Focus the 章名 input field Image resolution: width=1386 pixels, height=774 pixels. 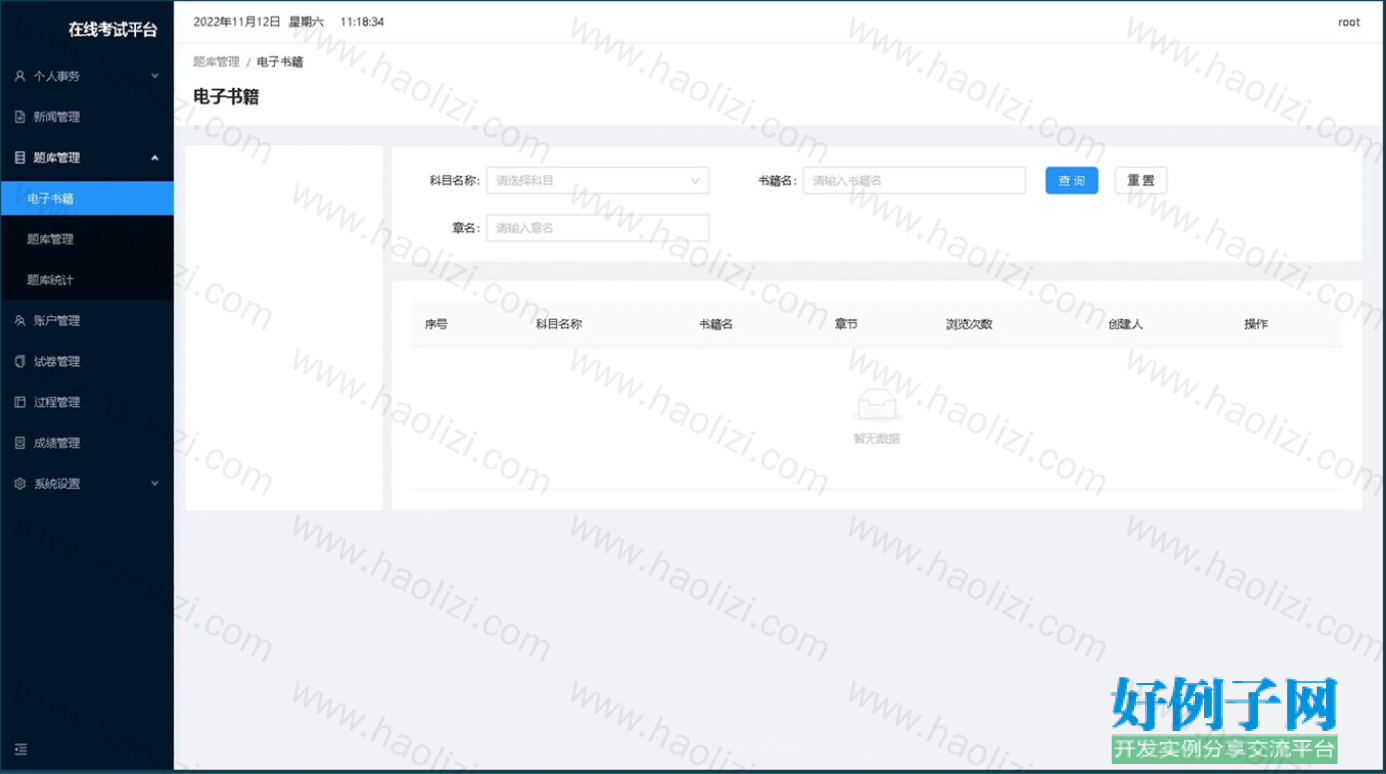coord(598,228)
